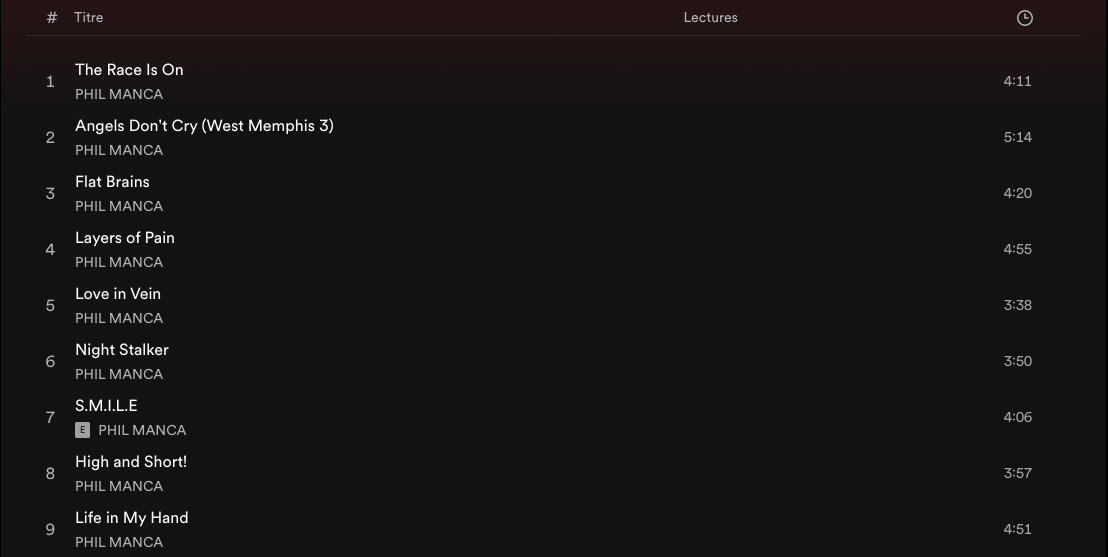Image resolution: width=1108 pixels, height=557 pixels.
Task: Click the Layers of Pain song title
Action: coord(125,238)
